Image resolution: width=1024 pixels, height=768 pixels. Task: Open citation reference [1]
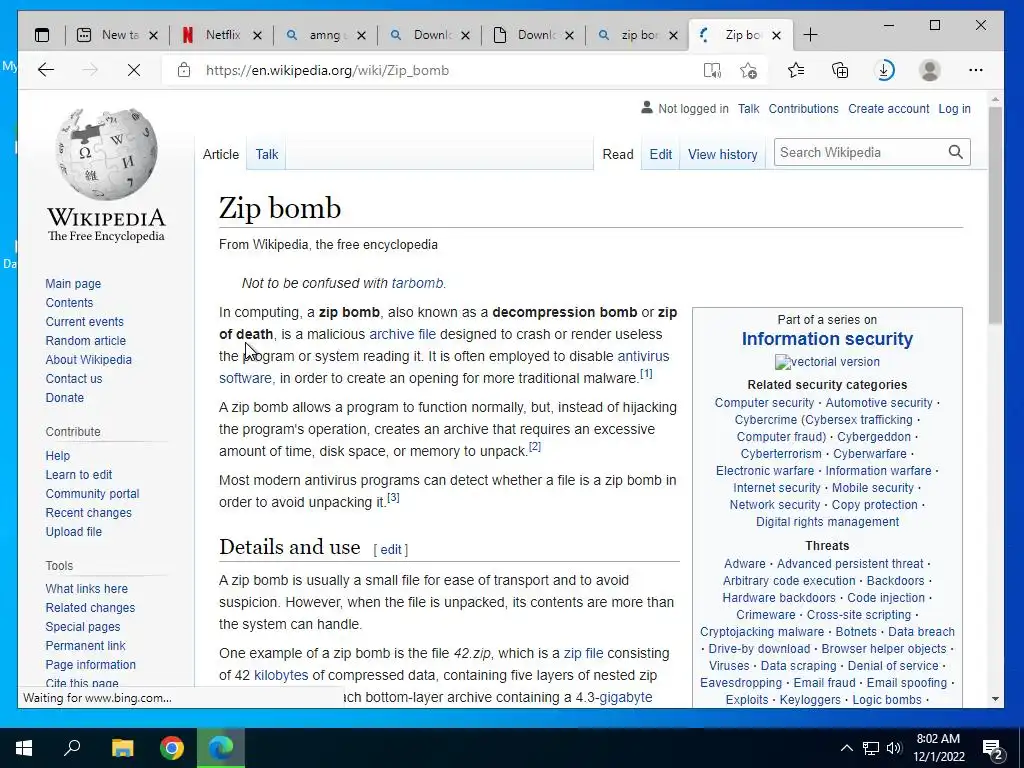646,374
